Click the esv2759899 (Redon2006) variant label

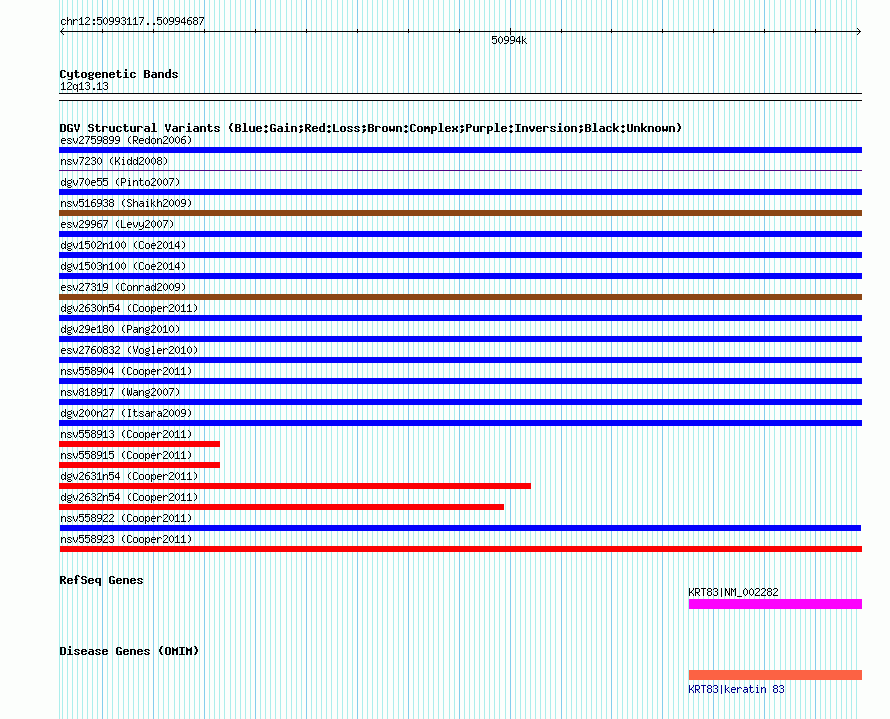(126, 140)
